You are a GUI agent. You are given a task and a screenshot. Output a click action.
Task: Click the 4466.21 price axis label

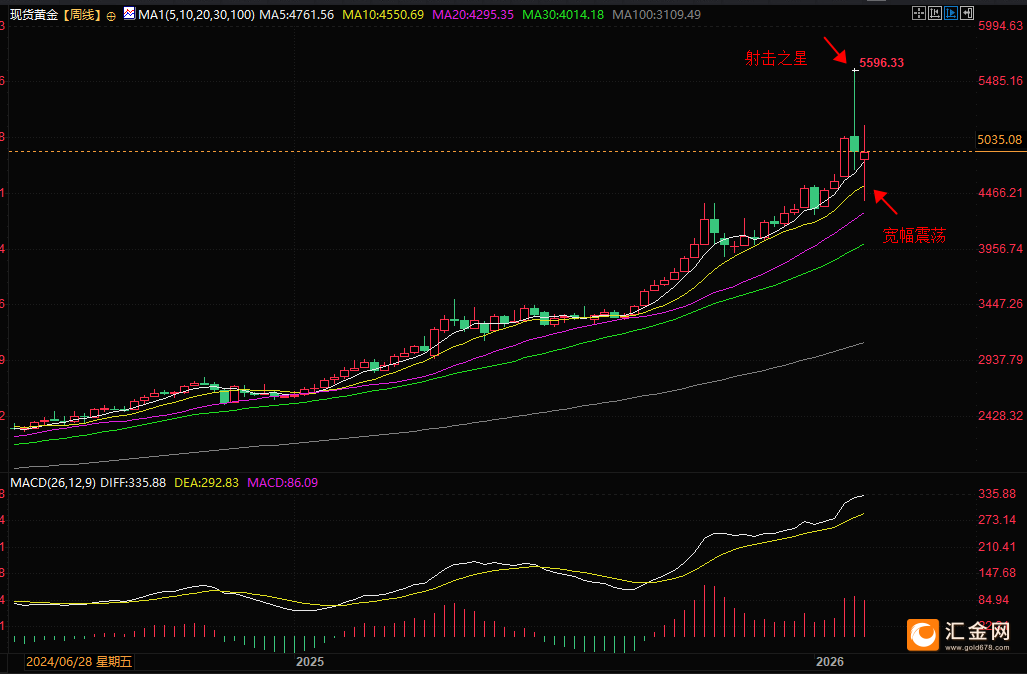[1000, 193]
